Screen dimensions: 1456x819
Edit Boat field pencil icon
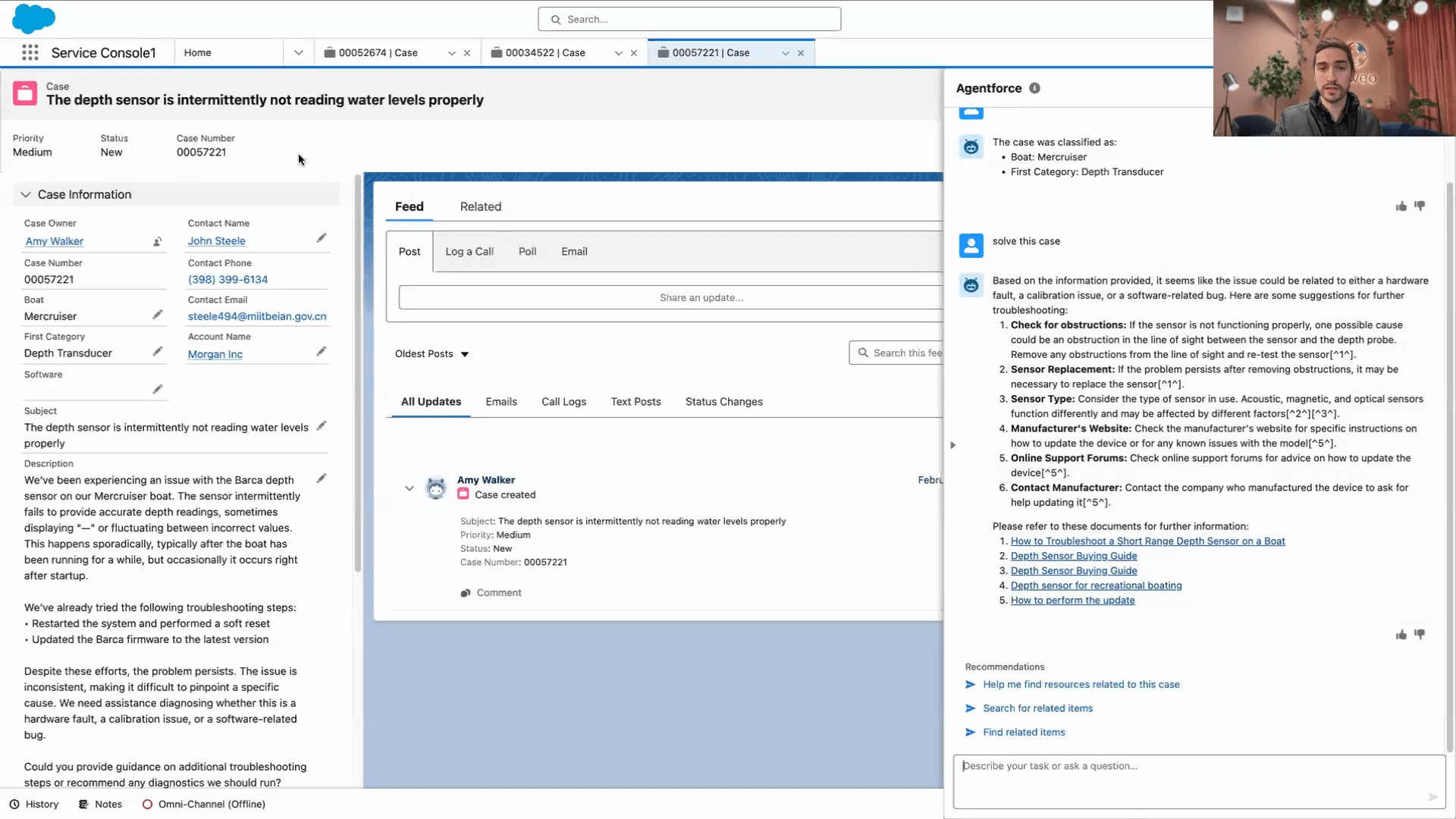[158, 315]
